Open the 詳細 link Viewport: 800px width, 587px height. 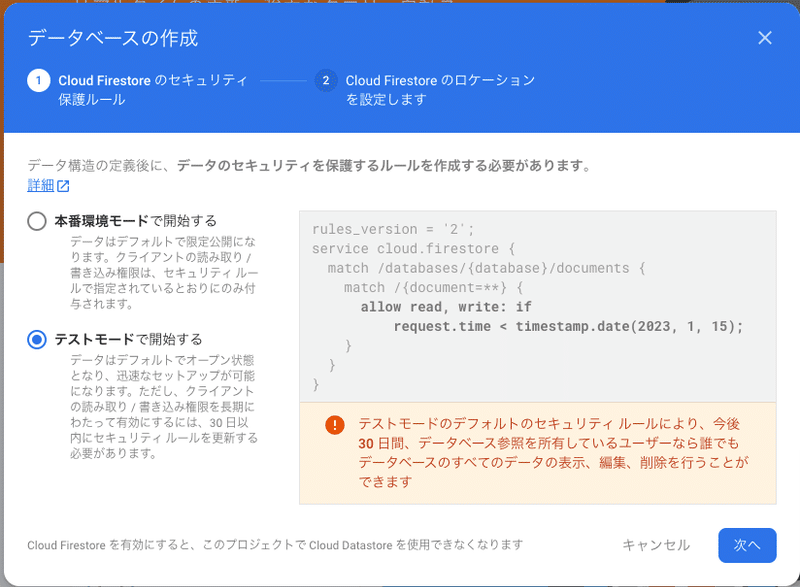tap(41, 186)
